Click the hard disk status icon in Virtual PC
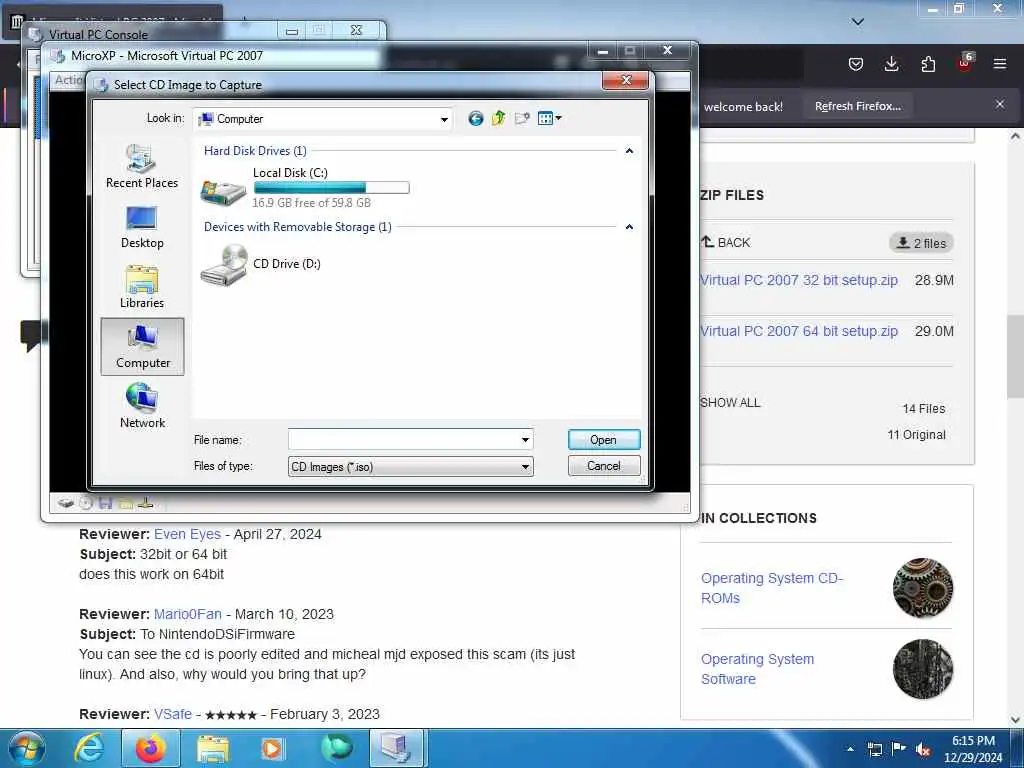The width and height of the screenshot is (1024, 768). pyautogui.click(x=65, y=503)
